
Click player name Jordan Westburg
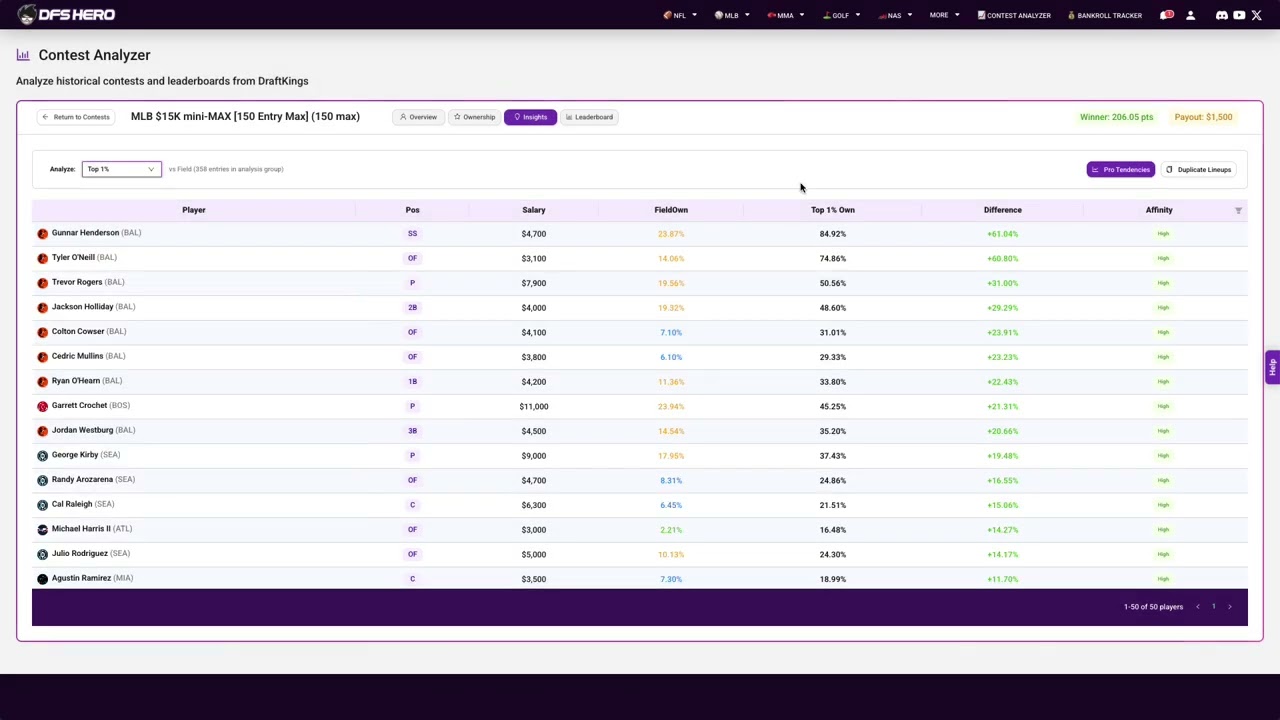point(82,430)
